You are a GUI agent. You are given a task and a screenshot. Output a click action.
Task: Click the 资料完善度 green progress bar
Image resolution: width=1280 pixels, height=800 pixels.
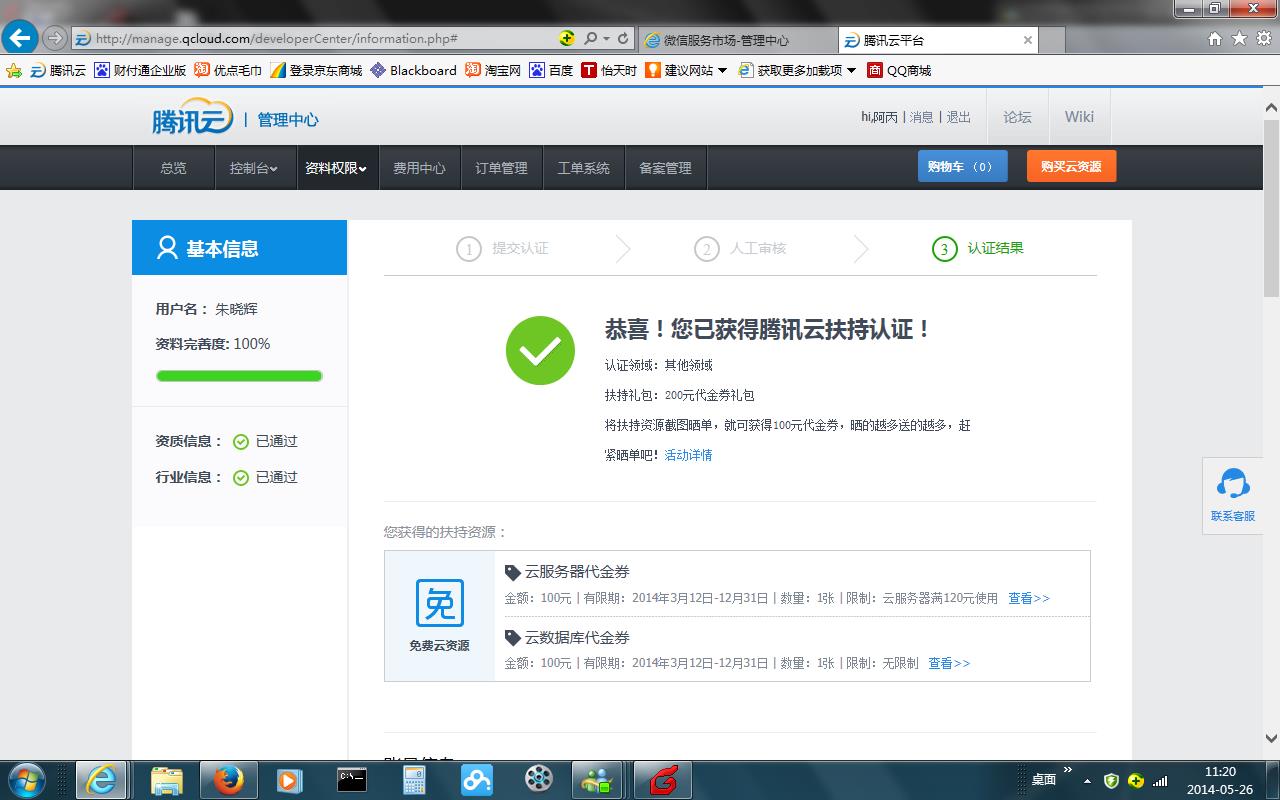pyautogui.click(x=239, y=376)
